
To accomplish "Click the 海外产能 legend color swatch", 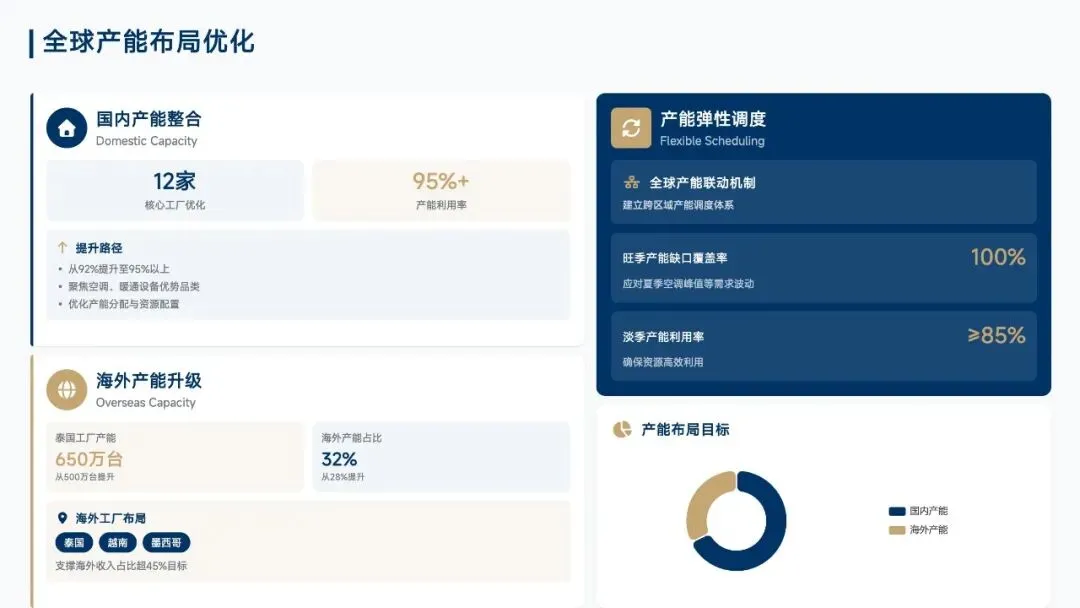I will point(897,530).
